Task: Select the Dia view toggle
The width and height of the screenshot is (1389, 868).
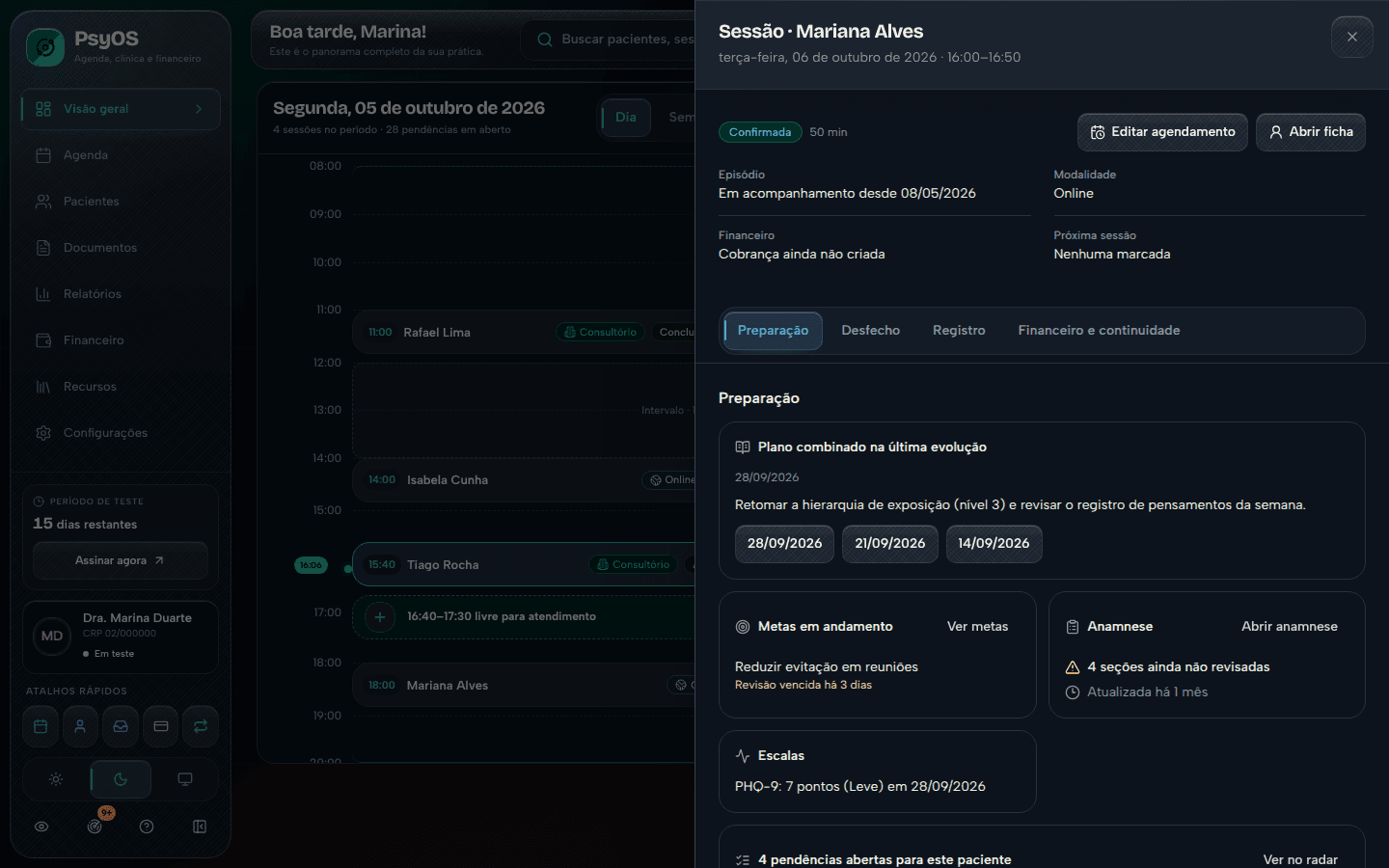Action: [626, 118]
